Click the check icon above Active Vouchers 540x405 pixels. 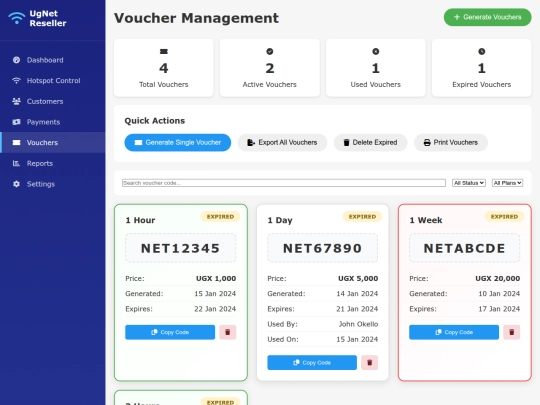pos(270,52)
